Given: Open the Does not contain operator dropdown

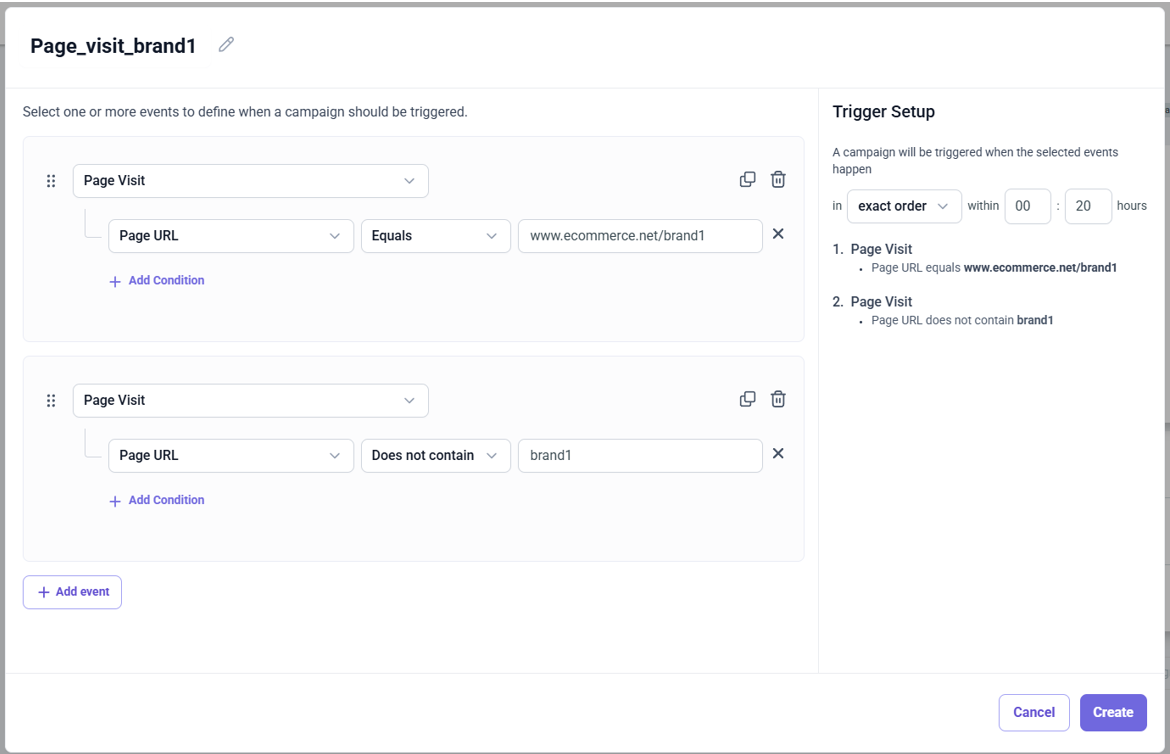Looking at the screenshot, I should point(436,455).
